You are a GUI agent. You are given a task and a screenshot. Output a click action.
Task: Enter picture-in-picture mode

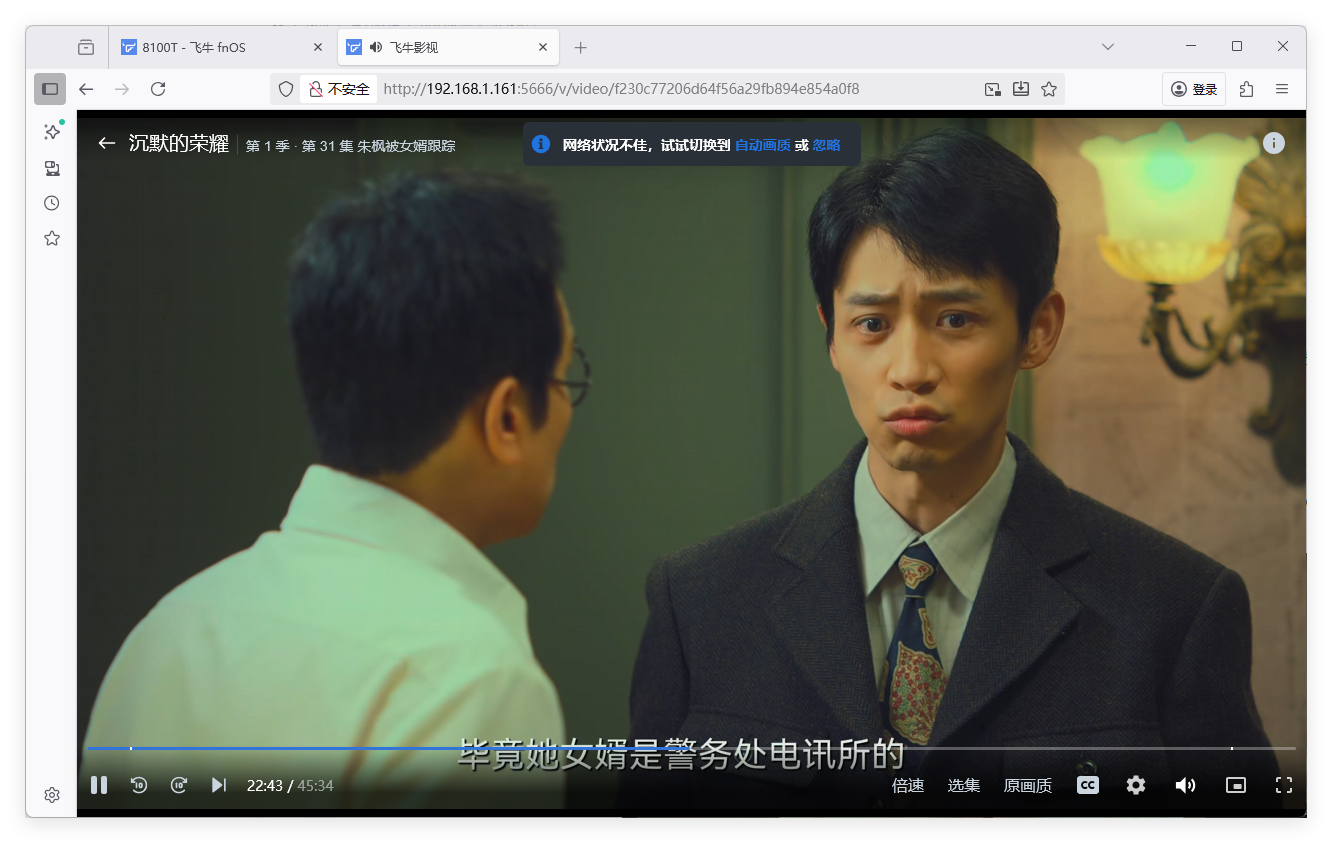[1235, 785]
